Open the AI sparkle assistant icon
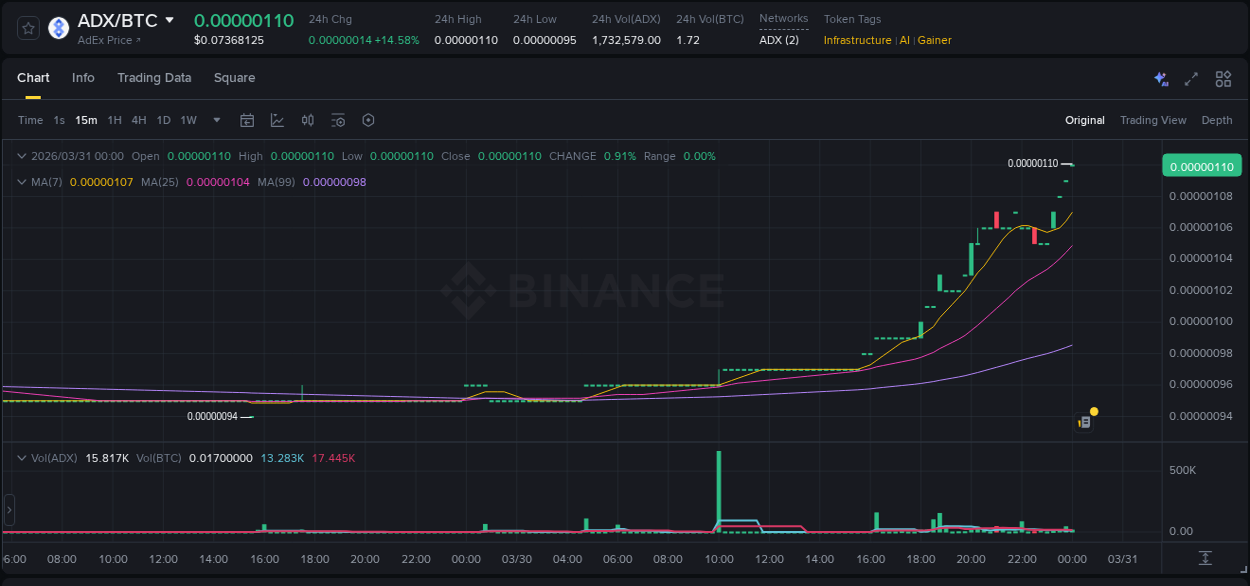 1160,79
